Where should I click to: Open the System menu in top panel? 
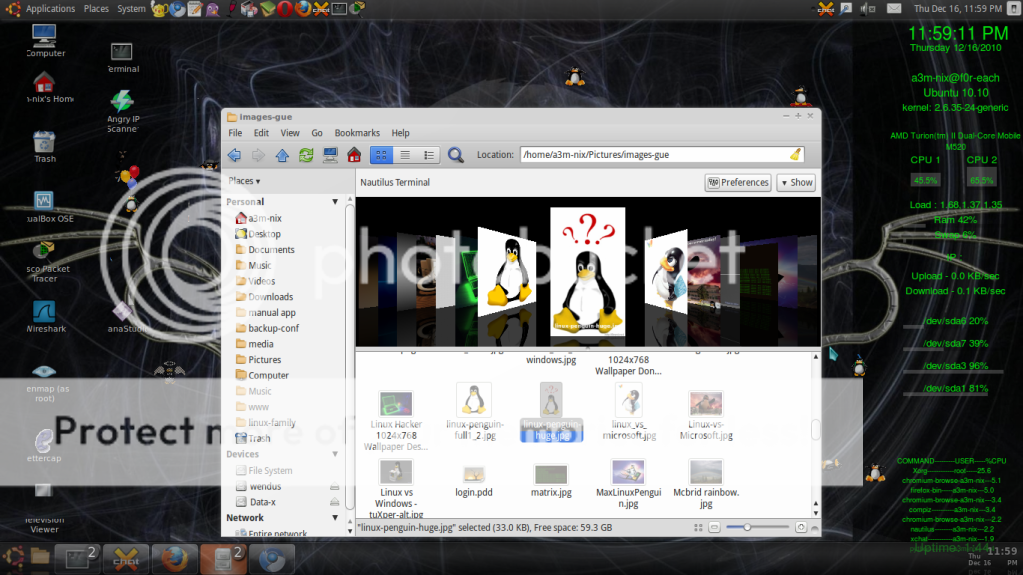coord(131,8)
